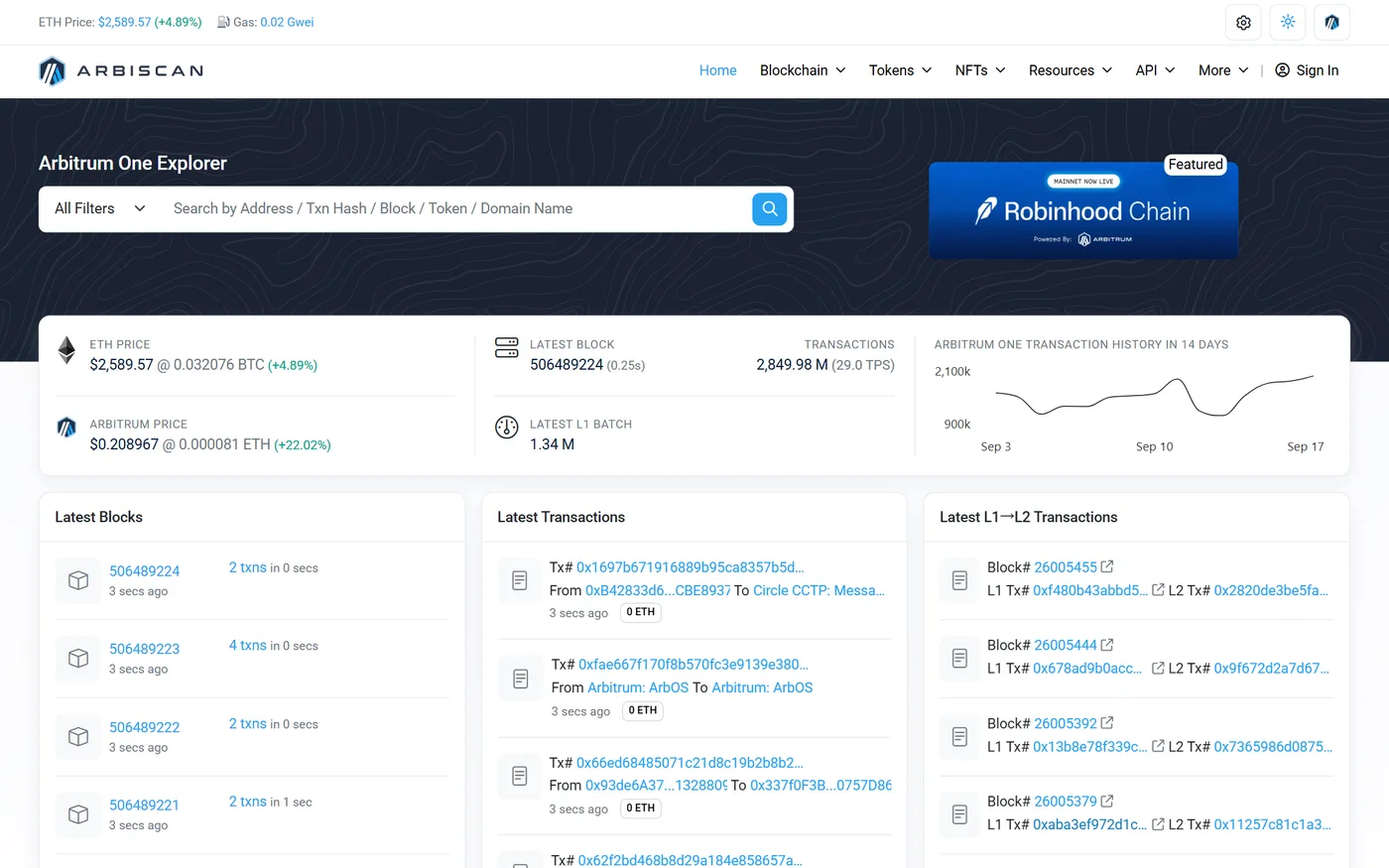Open external link icon next to Block# 26005455
Viewport: 1389px width, 868px height.
click(1107, 566)
